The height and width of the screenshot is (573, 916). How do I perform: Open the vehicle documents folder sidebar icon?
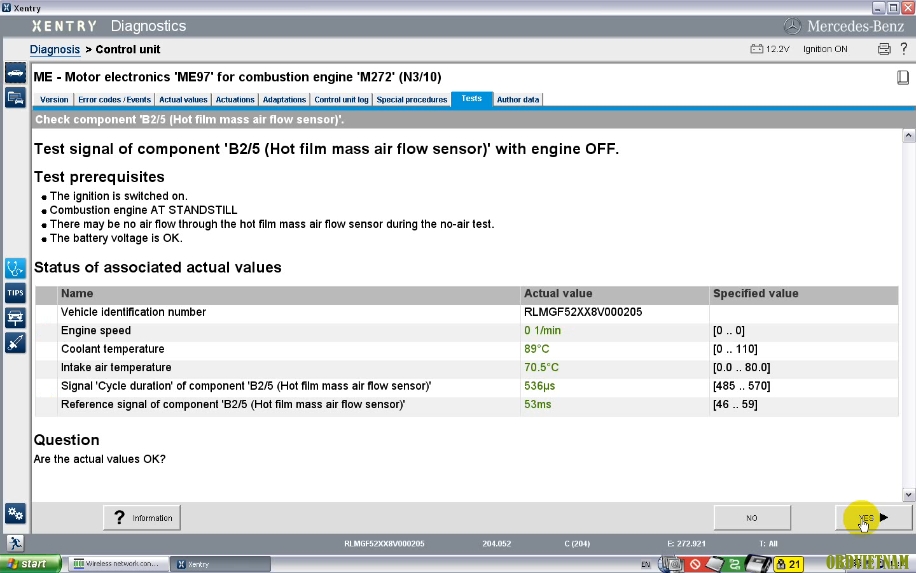point(15,97)
